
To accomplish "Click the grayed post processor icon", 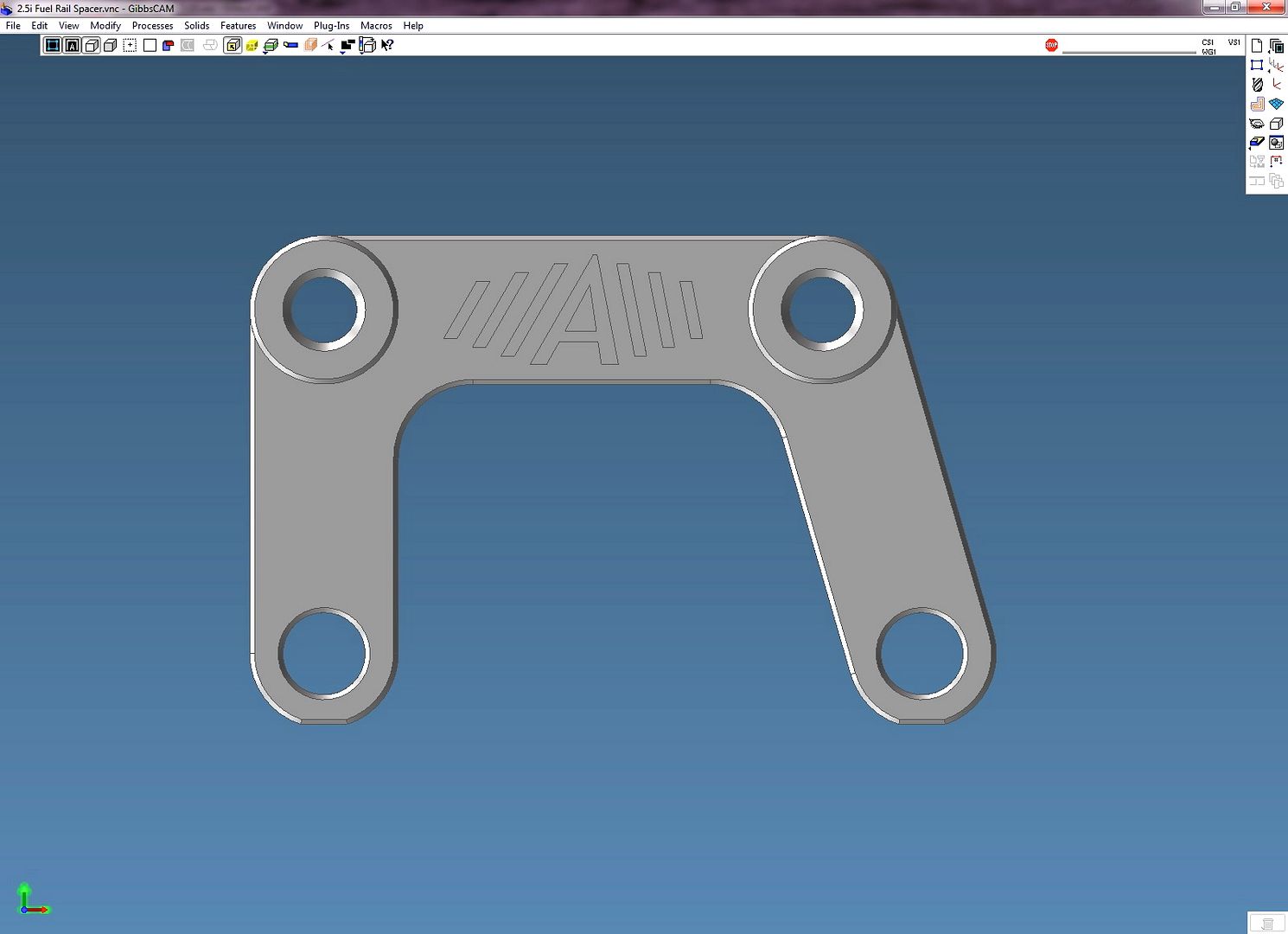I will tap(1257, 162).
